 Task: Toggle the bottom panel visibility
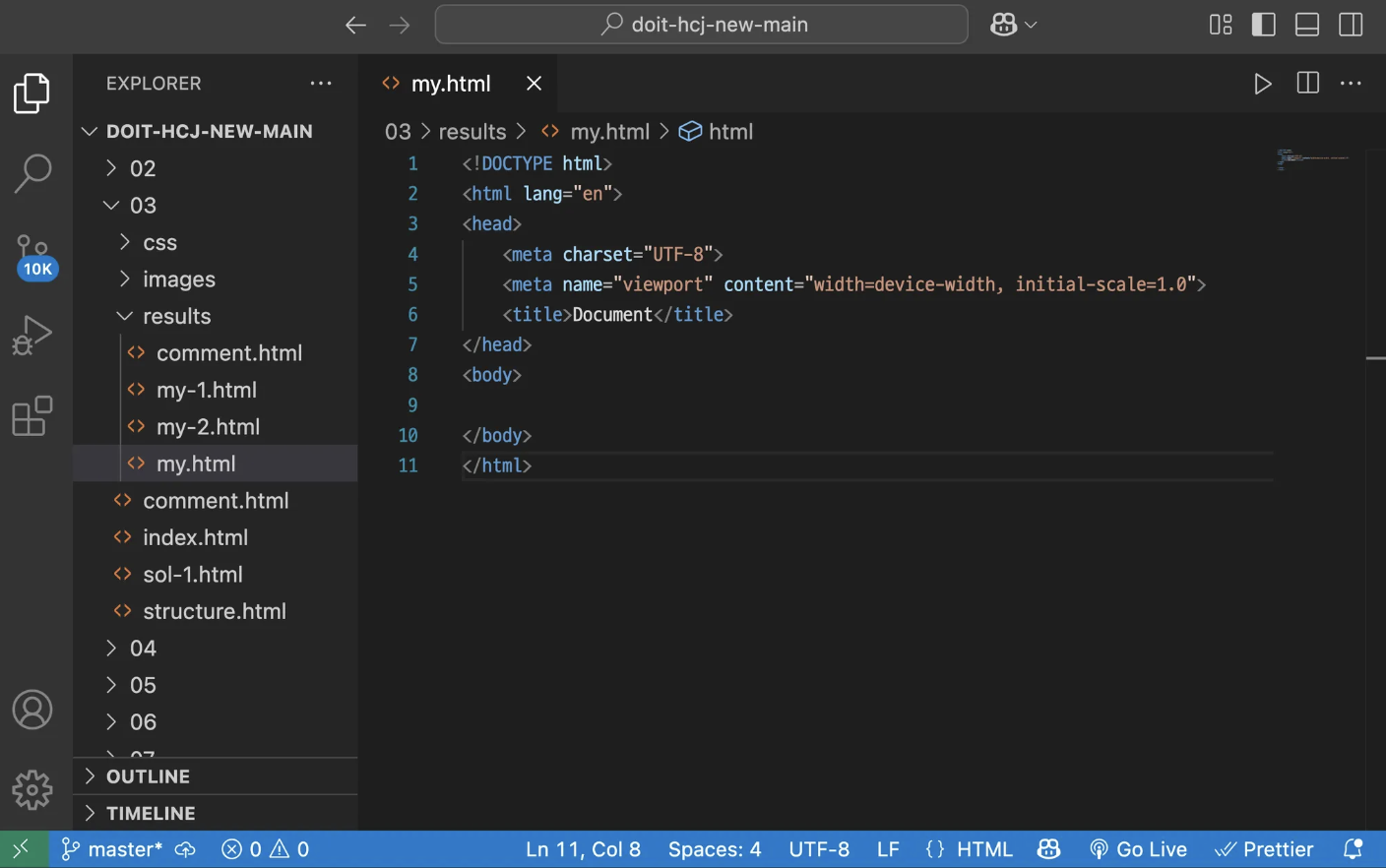1307,25
